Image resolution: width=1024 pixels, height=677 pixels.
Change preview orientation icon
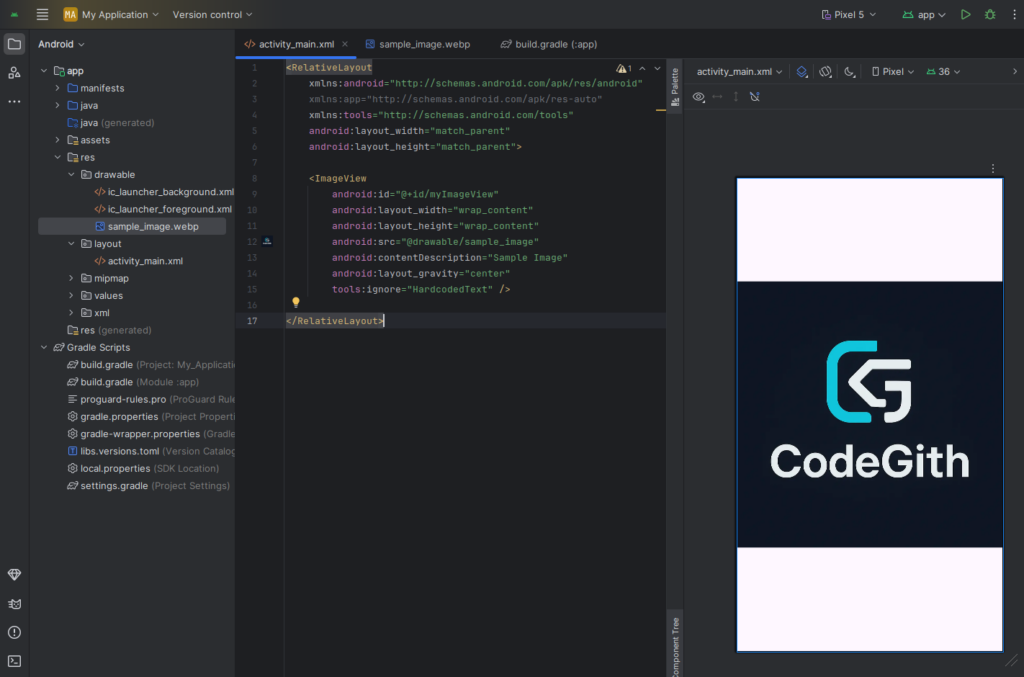pyautogui.click(x=825, y=72)
